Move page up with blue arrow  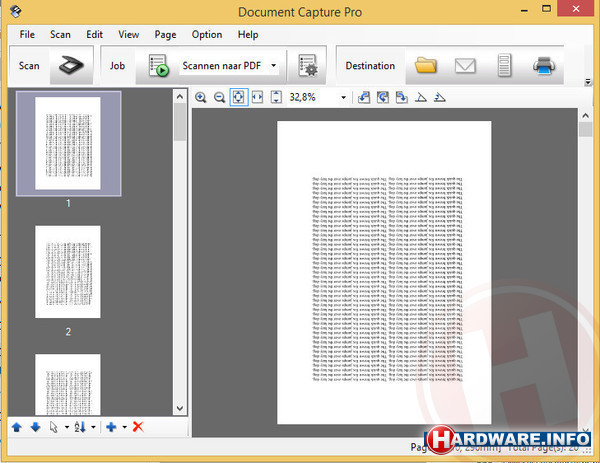[17, 427]
